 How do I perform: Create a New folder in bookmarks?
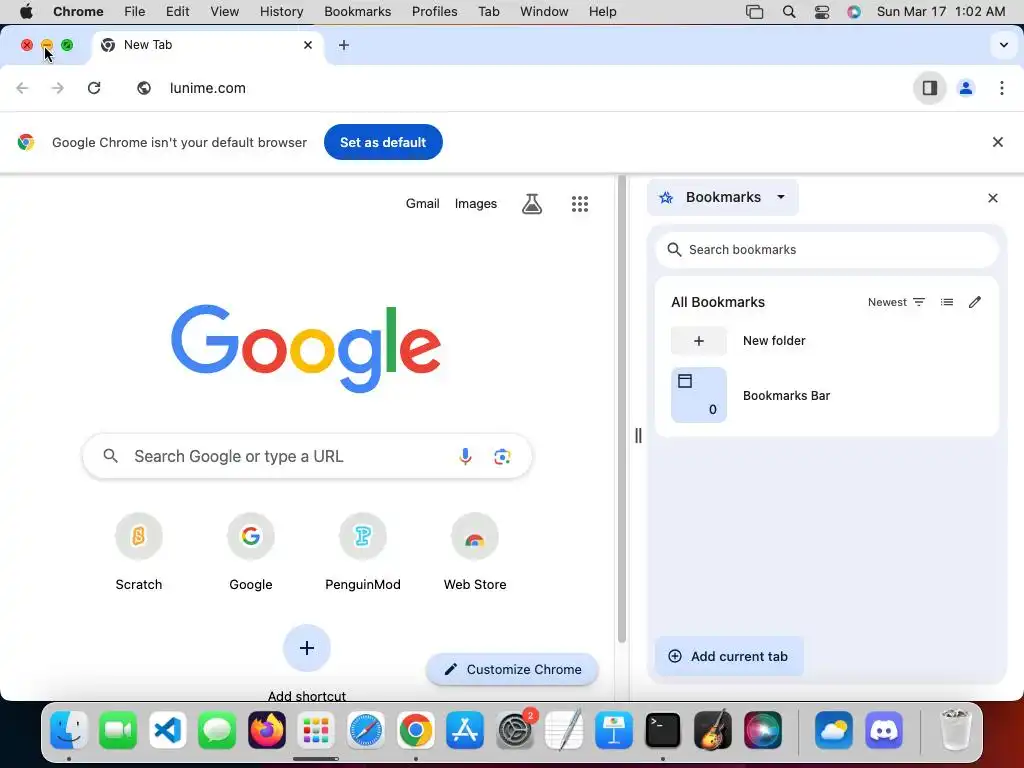(x=827, y=340)
